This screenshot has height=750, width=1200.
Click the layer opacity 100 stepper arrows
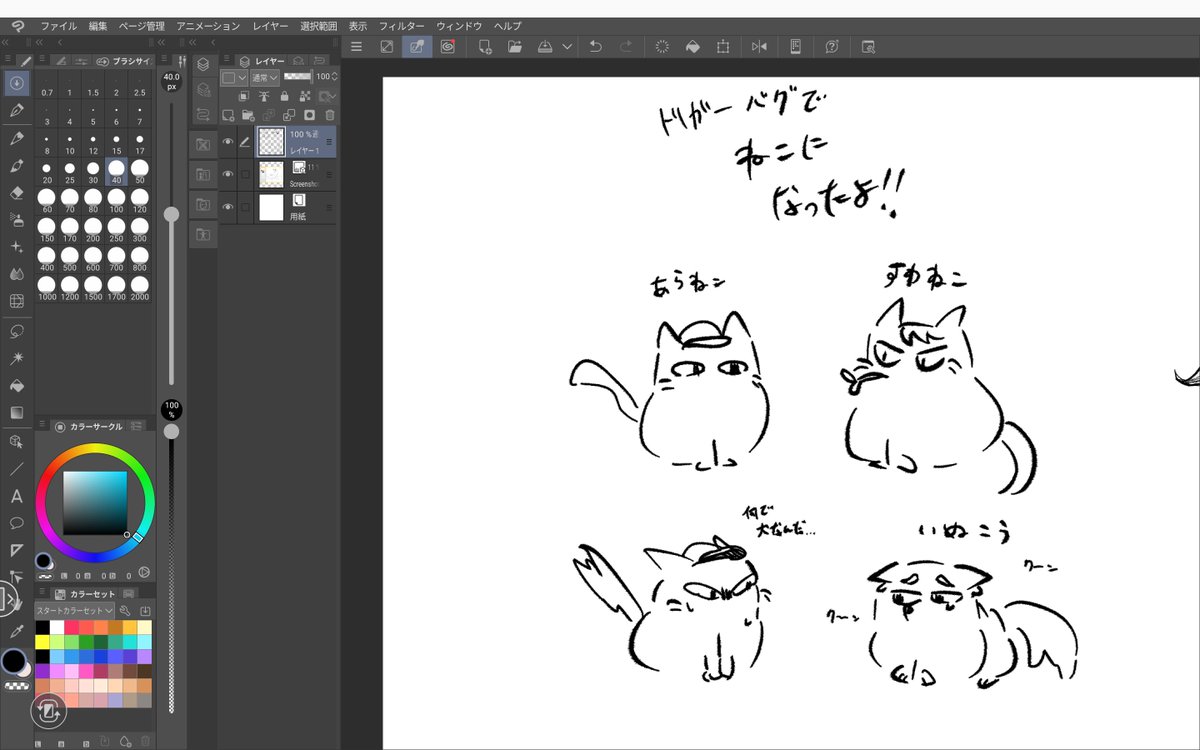[x=336, y=77]
